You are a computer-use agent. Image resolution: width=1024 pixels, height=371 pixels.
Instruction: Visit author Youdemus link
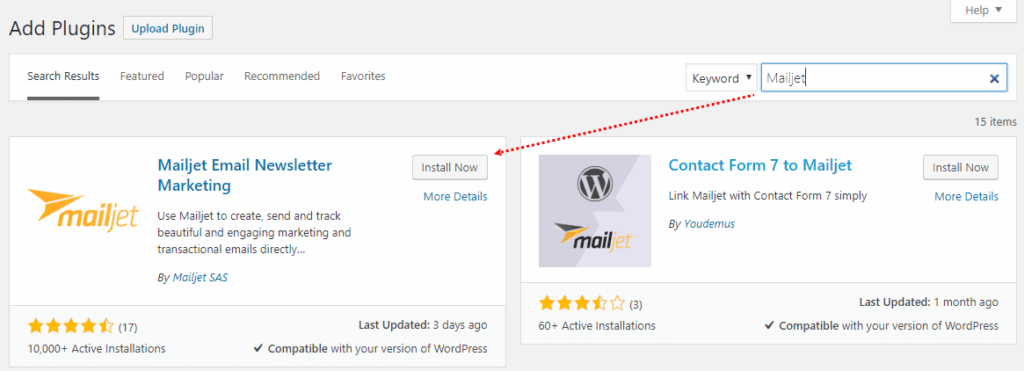[x=709, y=224]
